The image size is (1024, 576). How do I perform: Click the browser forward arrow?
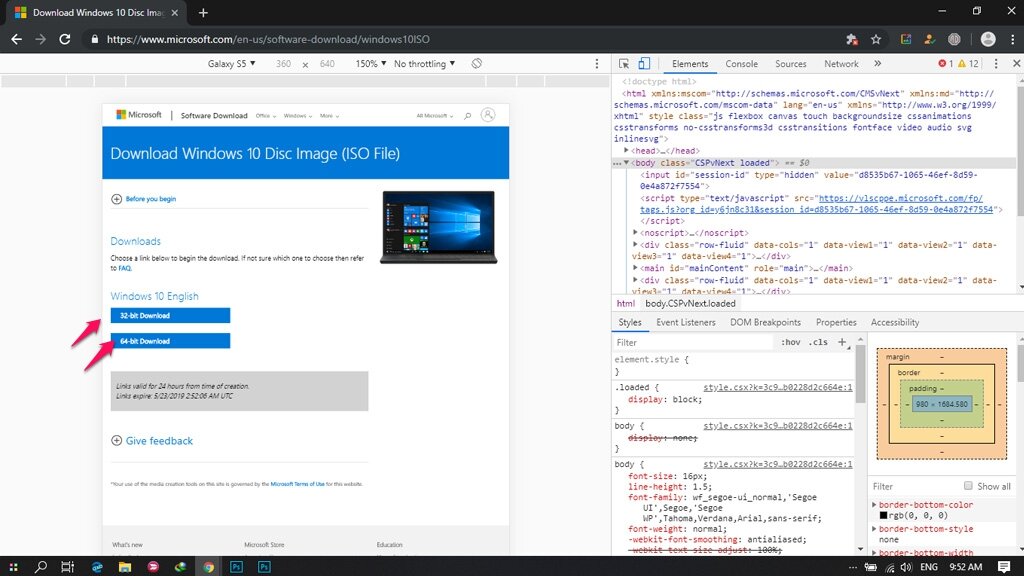point(40,39)
